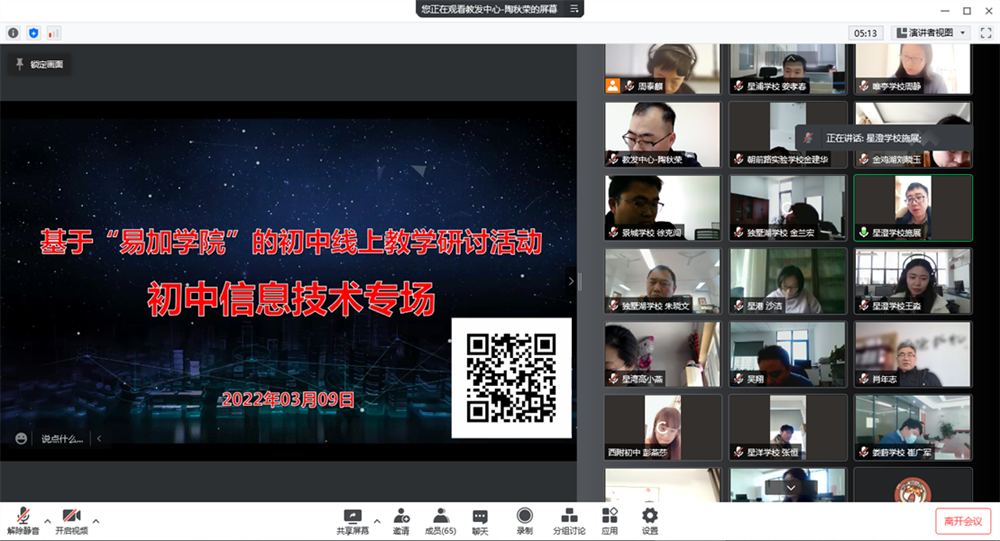Select 星澄学校施展 speaking tile
This screenshot has height=541, width=1000.
[913, 208]
